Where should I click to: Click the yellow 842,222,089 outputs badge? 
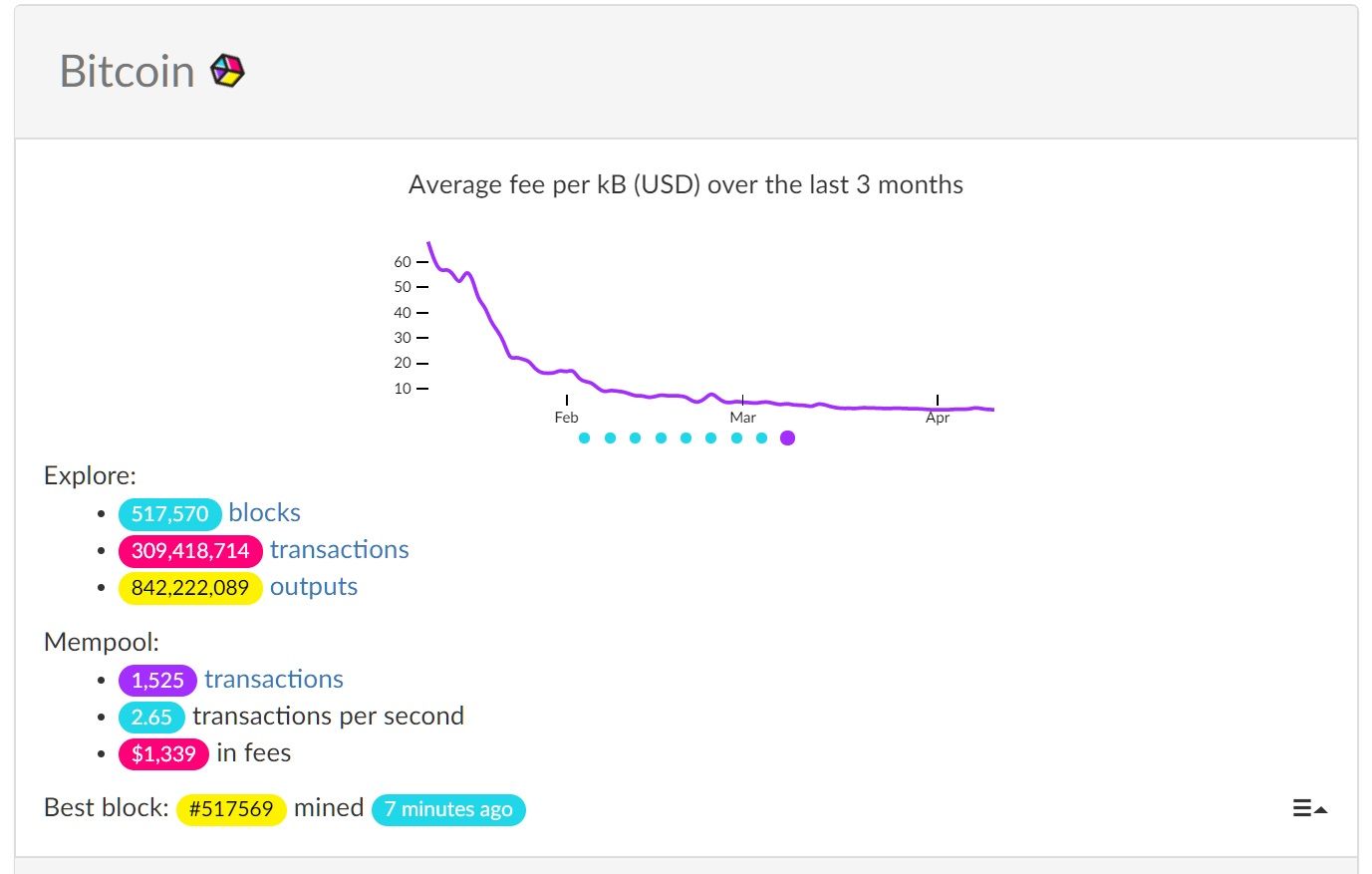pyautogui.click(x=190, y=588)
